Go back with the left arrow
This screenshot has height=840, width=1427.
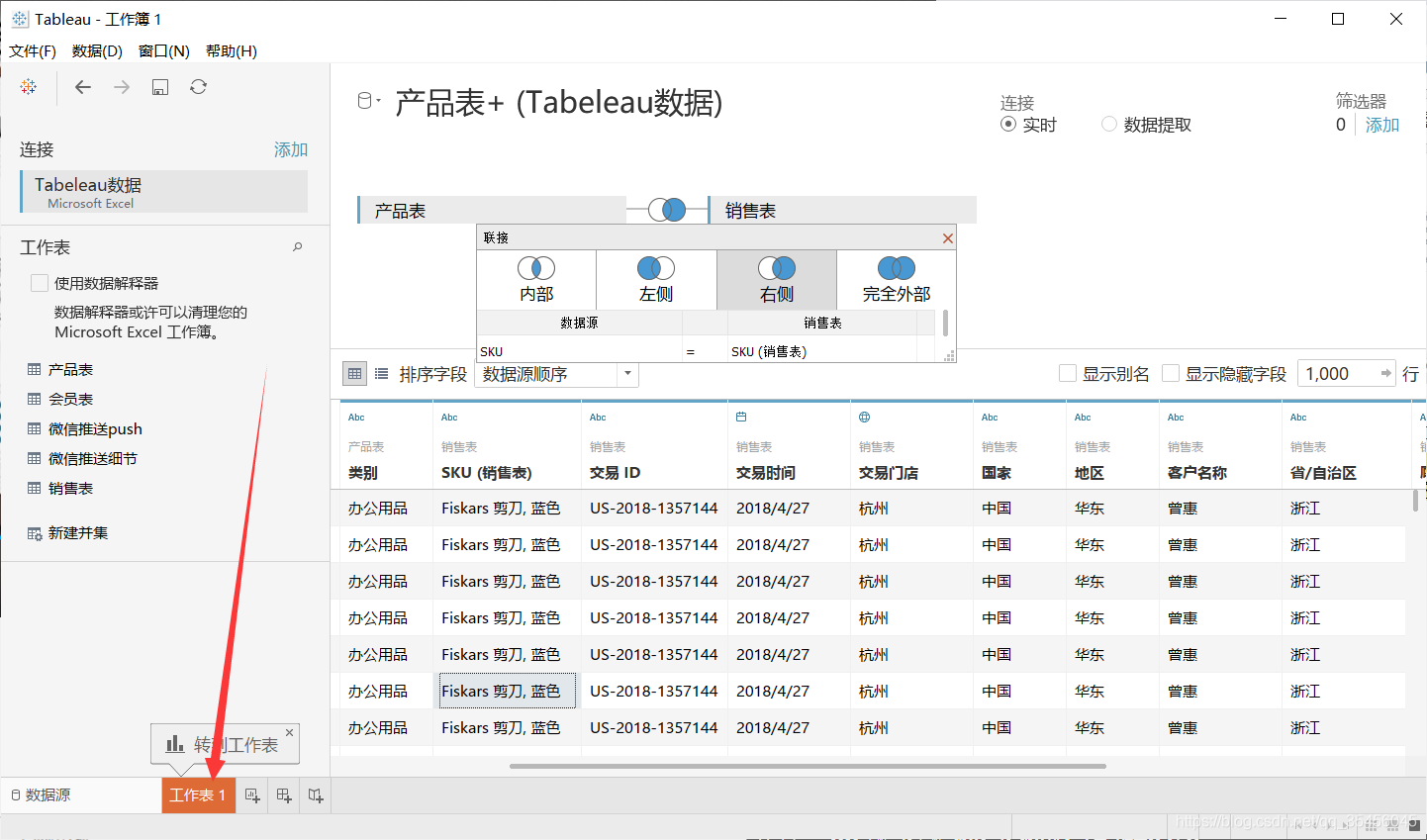83,87
